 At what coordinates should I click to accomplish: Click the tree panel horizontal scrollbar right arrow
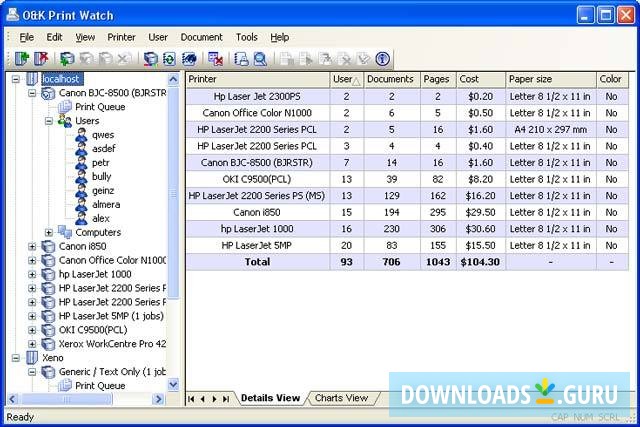(159, 400)
